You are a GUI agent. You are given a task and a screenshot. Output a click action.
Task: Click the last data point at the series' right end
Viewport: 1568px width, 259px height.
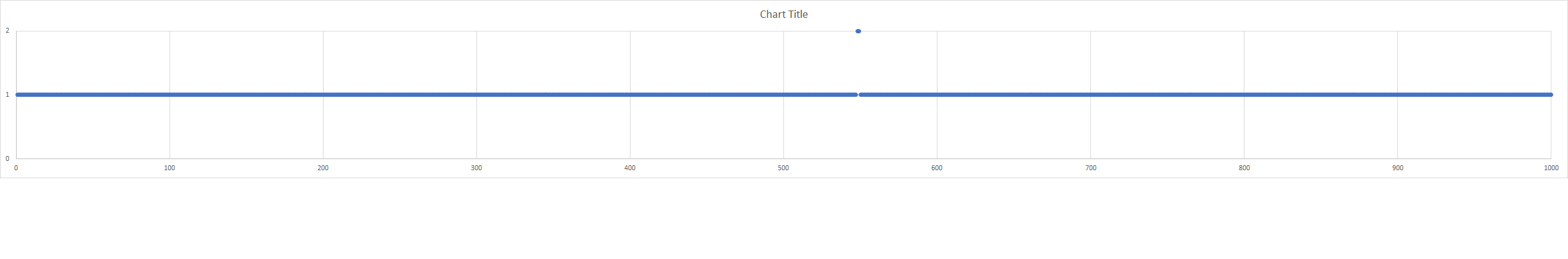coord(1550,94)
